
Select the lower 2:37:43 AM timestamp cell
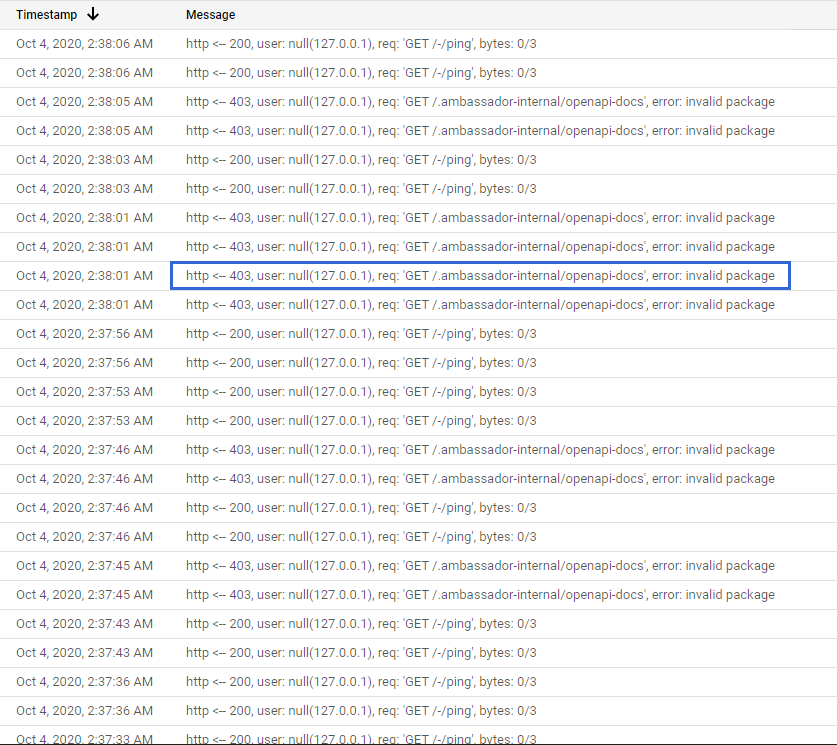[x=84, y=653]
